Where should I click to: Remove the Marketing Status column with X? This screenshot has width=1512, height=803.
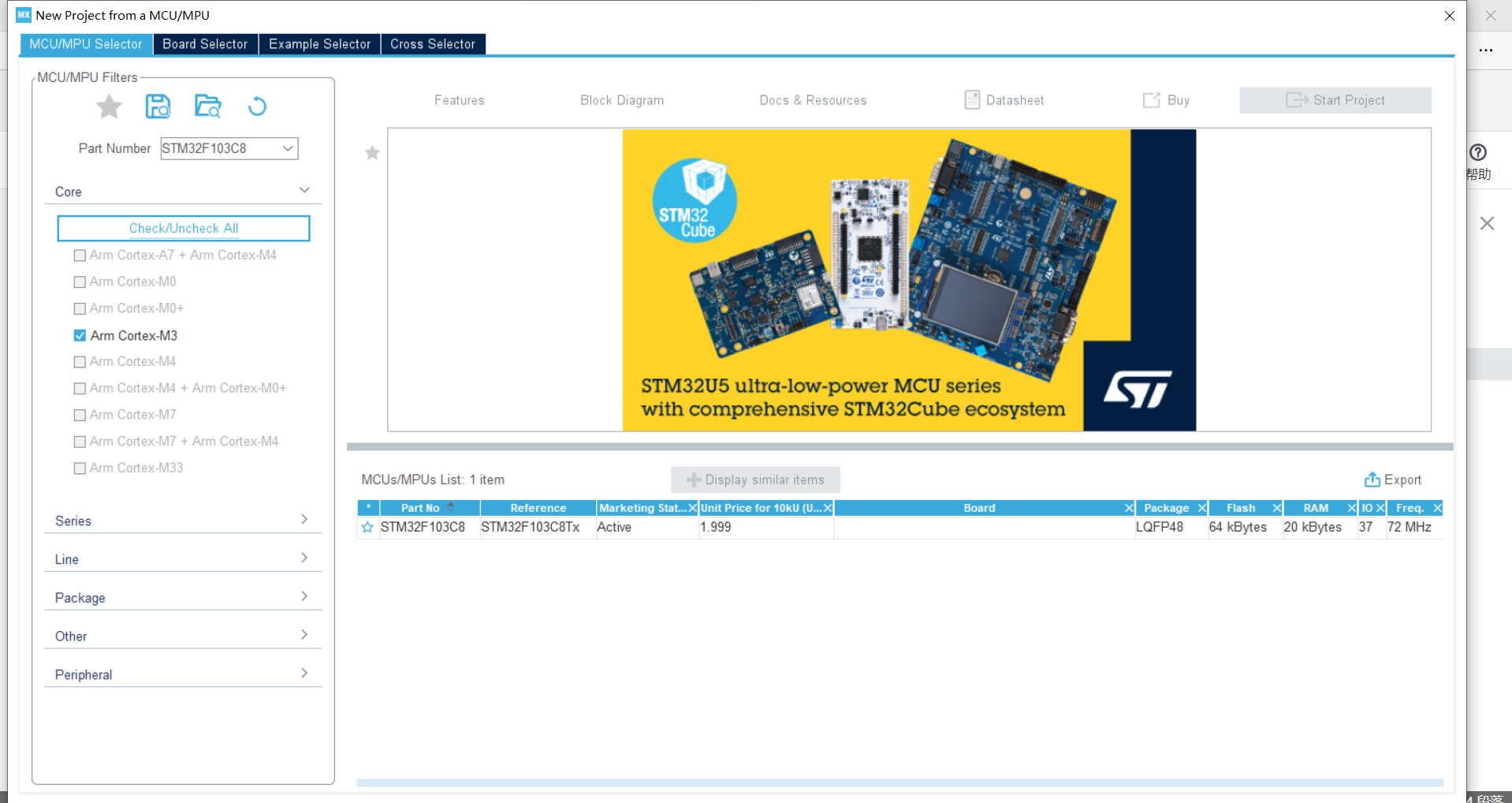point(692,508)
